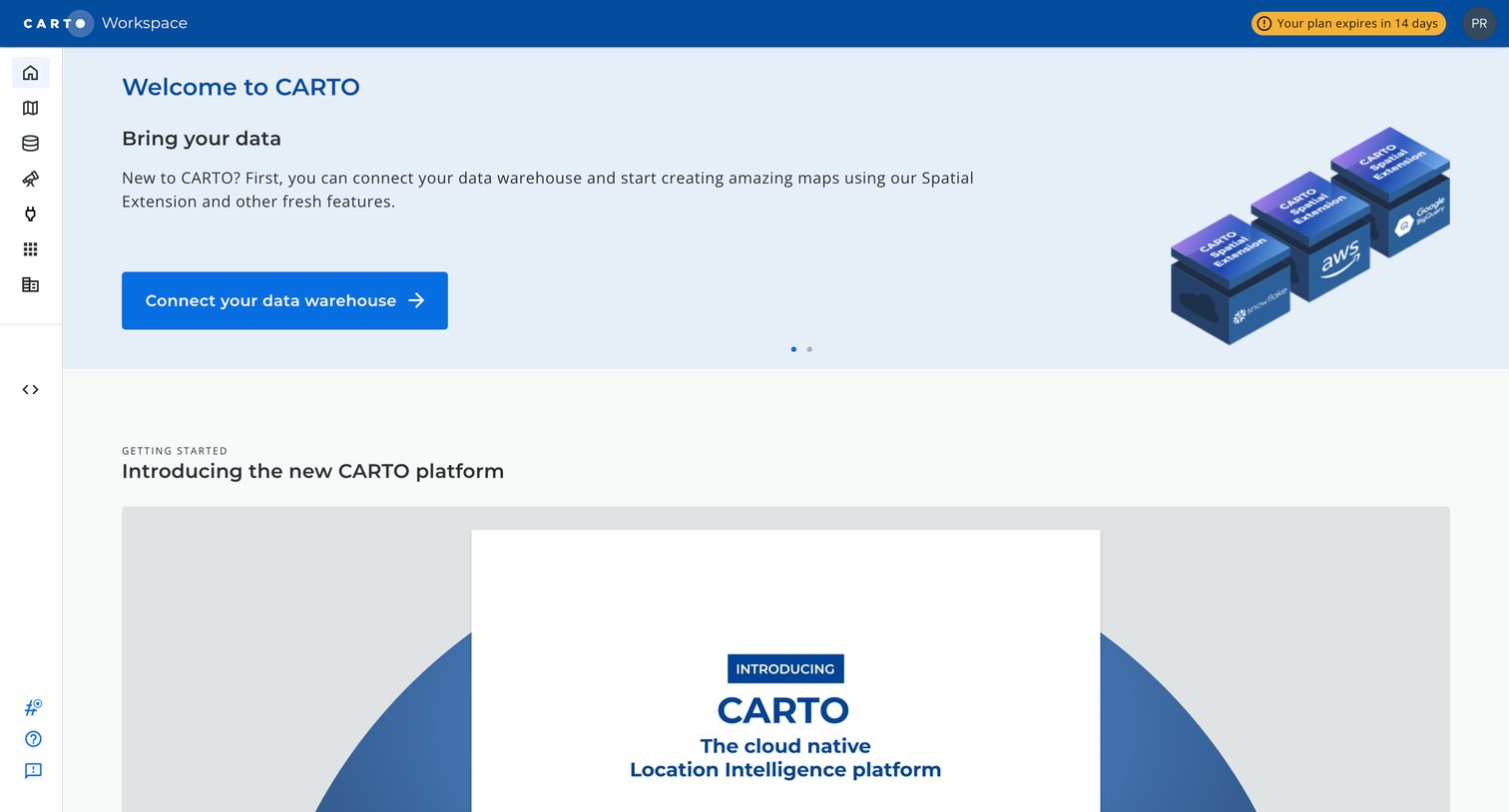Open the Connections plug icon
Screen dimensions: 1509x812
click(x=31, y=214)
